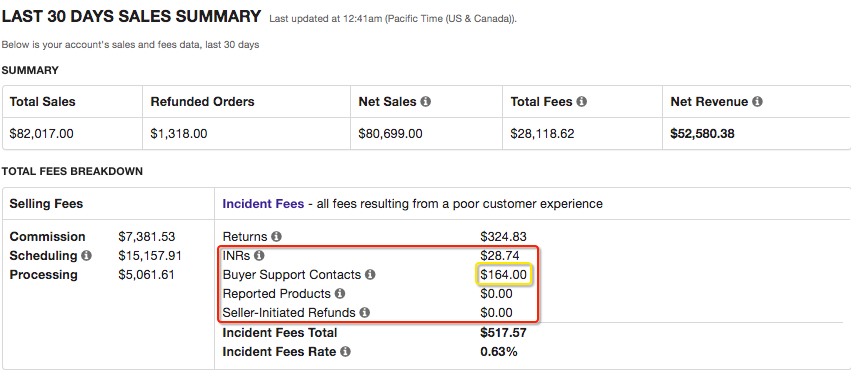This screenshot has height=370, width=851.
Task: Click the Net Revenue value $52,580.38
Action: coord(702,133)
